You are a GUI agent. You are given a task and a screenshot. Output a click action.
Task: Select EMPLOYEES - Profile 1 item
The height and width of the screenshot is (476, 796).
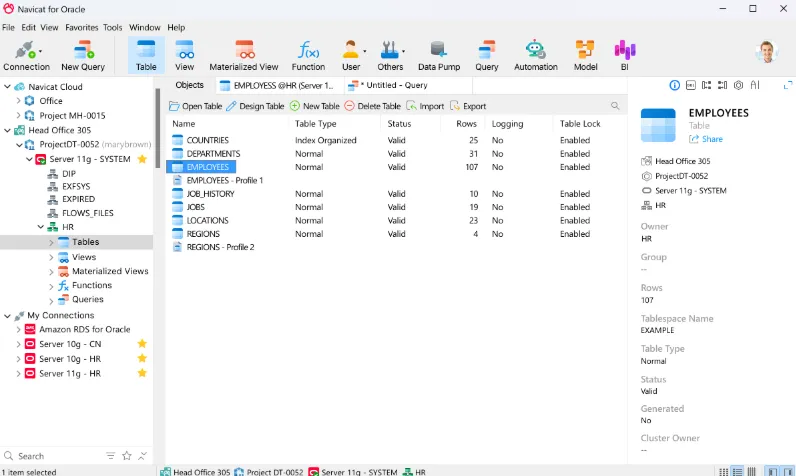tap(217, 180)
